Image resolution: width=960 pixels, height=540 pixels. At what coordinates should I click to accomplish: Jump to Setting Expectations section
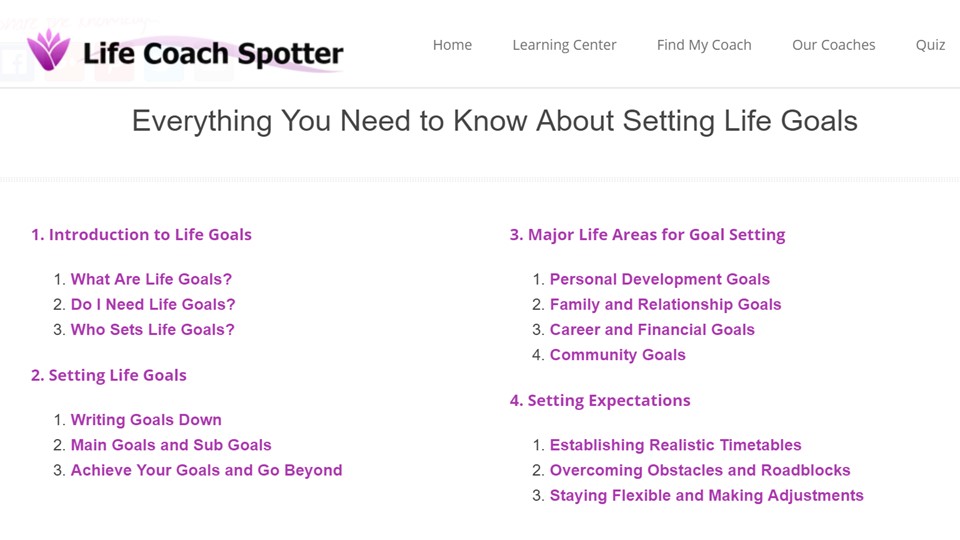(600, 400)
